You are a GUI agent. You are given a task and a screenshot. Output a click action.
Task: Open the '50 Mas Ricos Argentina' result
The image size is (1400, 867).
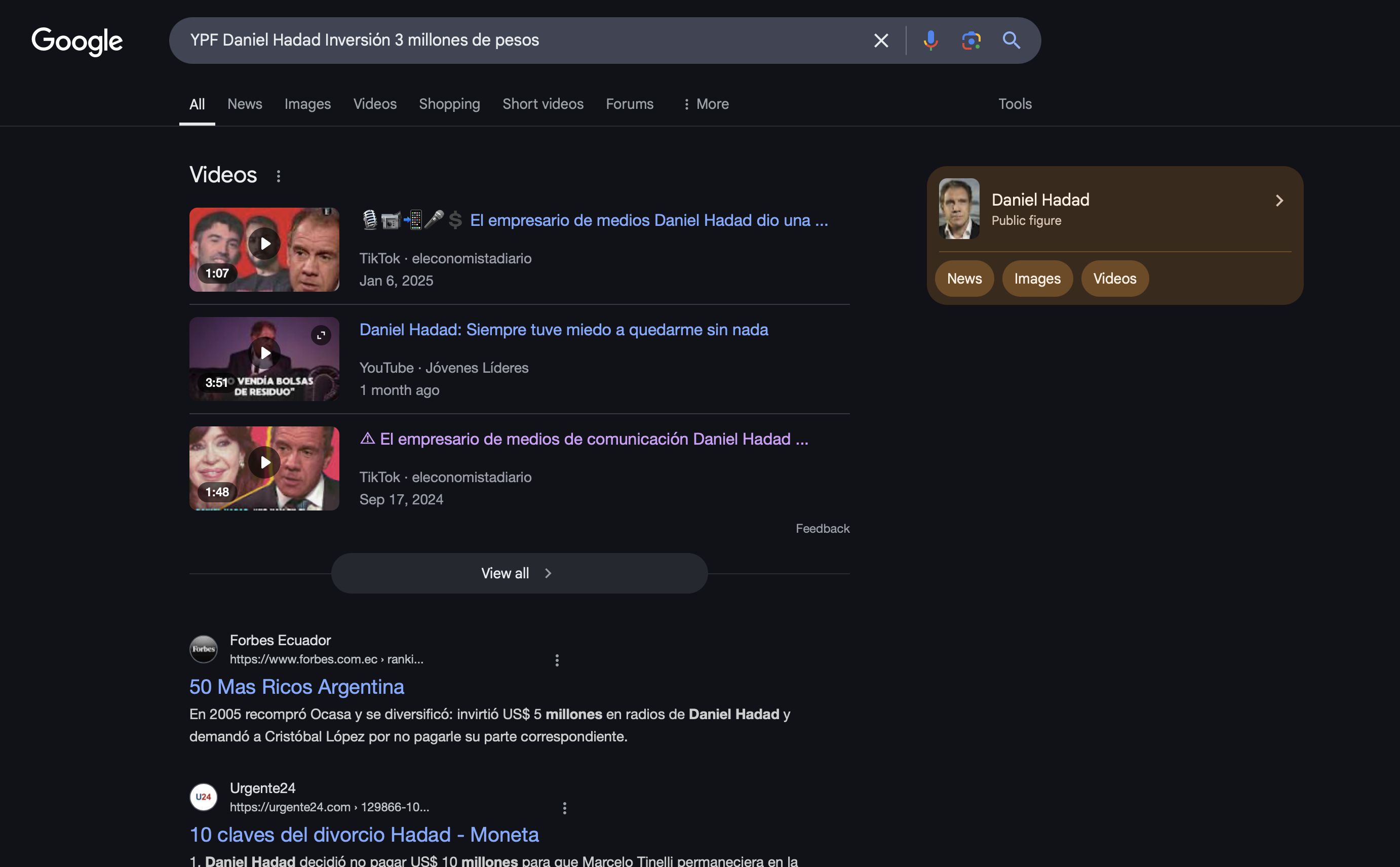pos(296,687)
